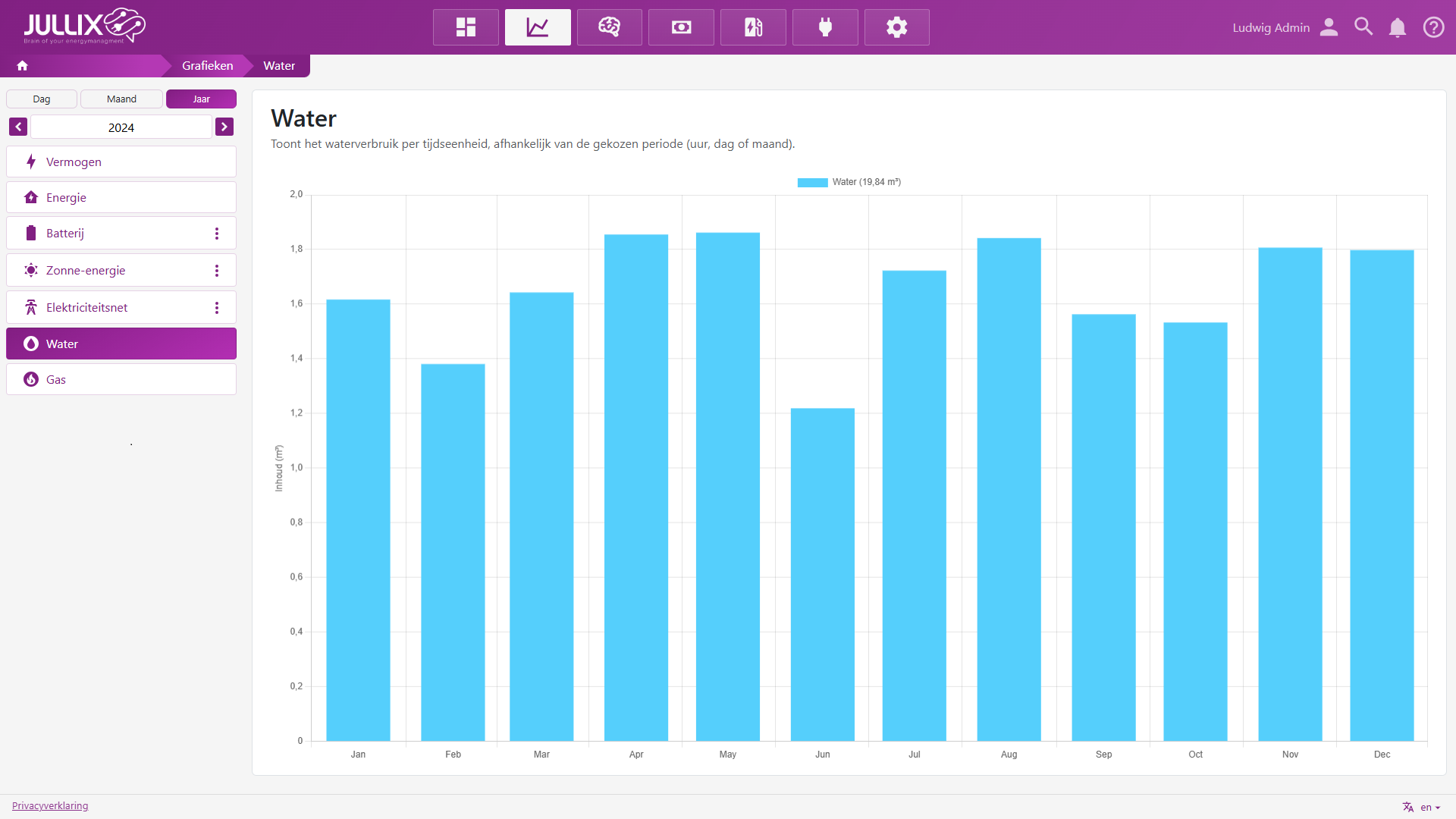This screenshot has width=1456, height=819.
Task: Switch period to Dag view
Action: coord(42,99)
